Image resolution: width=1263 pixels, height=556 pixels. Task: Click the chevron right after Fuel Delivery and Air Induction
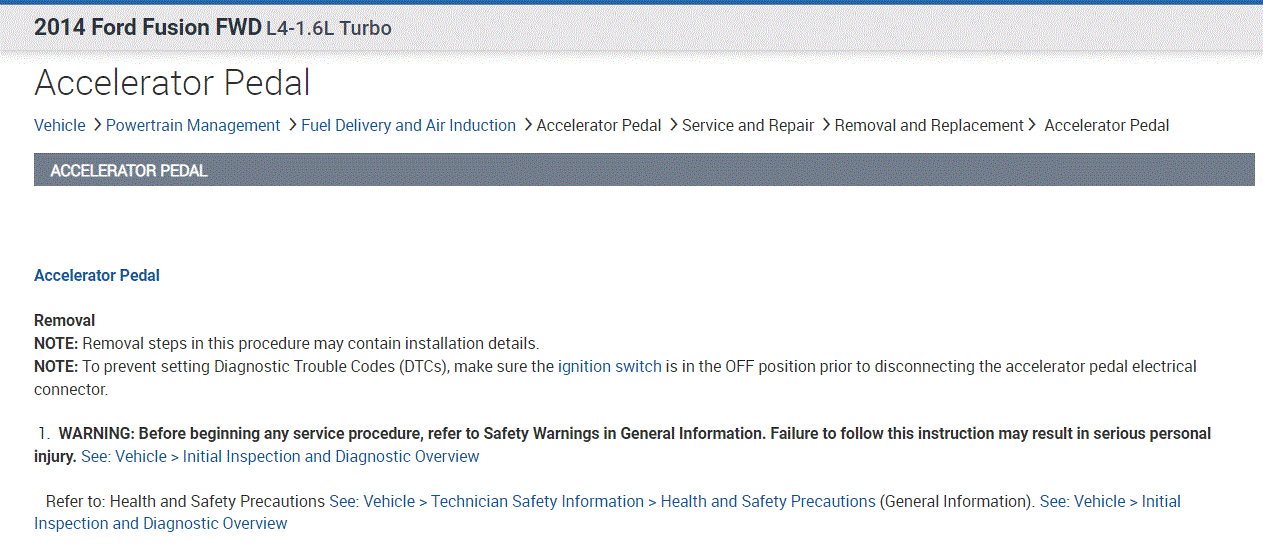click(x=527, y=125)
